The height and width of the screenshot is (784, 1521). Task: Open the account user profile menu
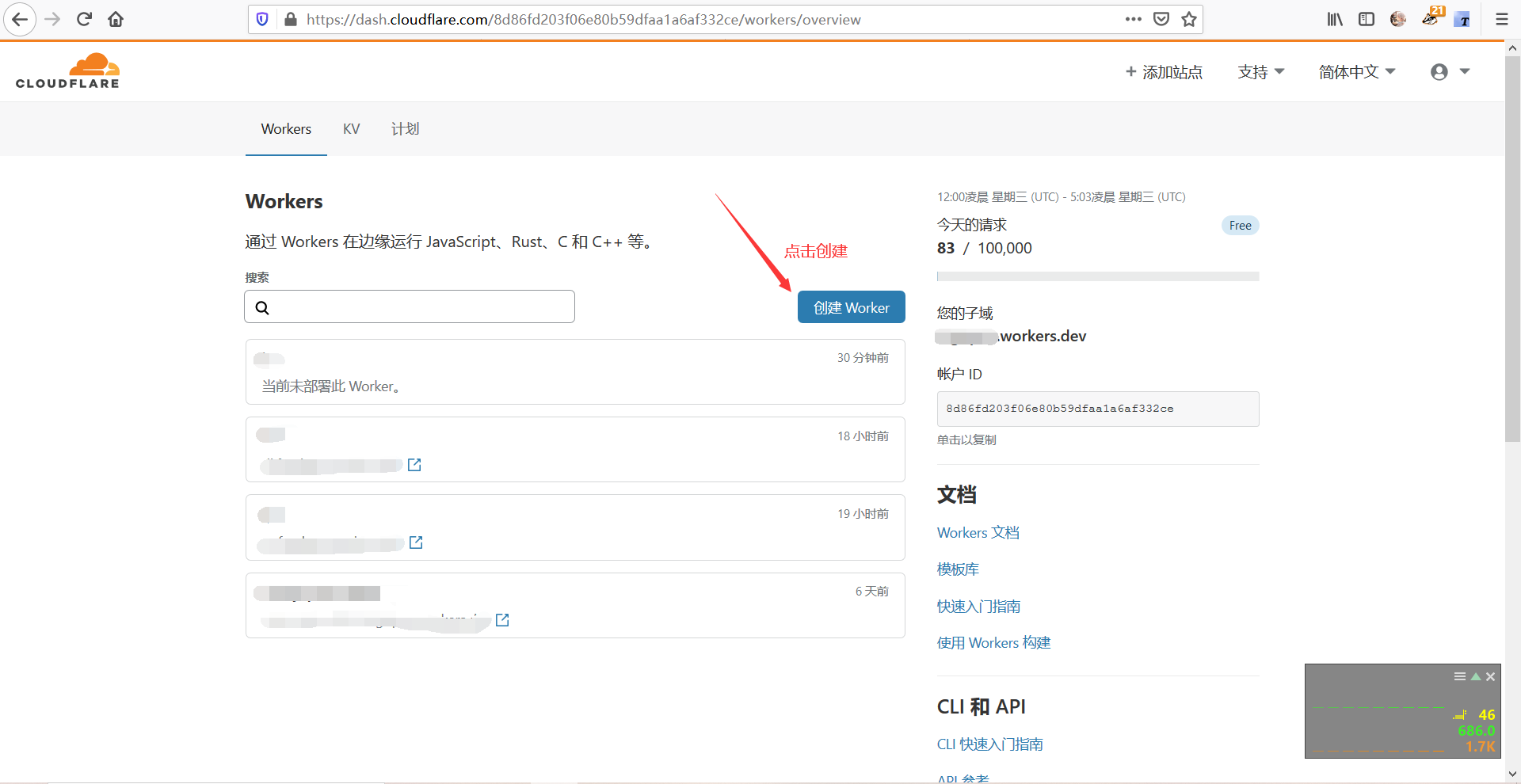(x=1450, y=72)
